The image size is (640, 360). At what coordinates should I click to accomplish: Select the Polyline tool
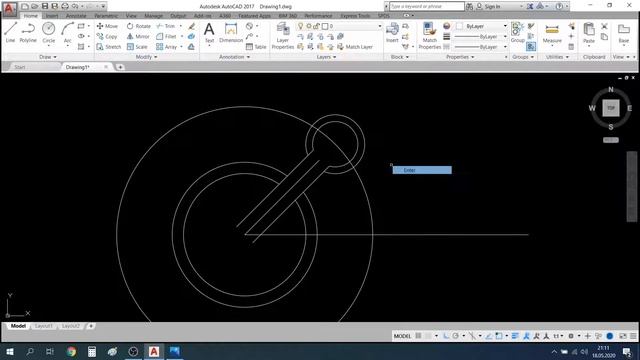(28, 32)
